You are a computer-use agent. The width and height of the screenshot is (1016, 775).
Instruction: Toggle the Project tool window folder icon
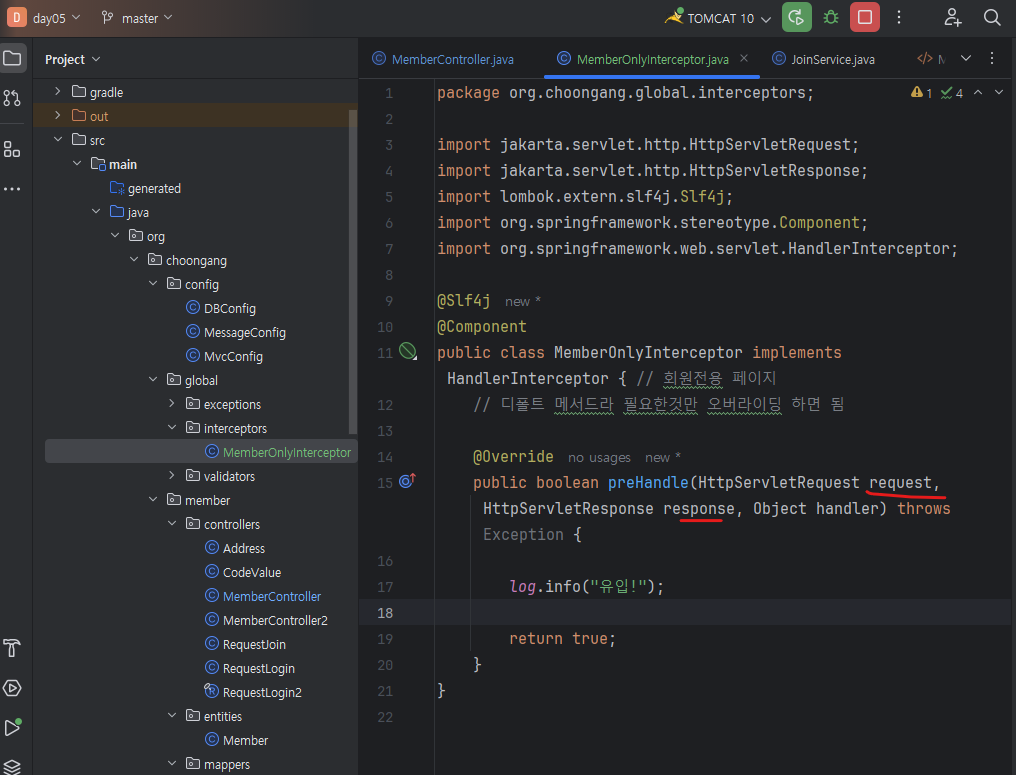pyautogui.click(x=12, y=58)
